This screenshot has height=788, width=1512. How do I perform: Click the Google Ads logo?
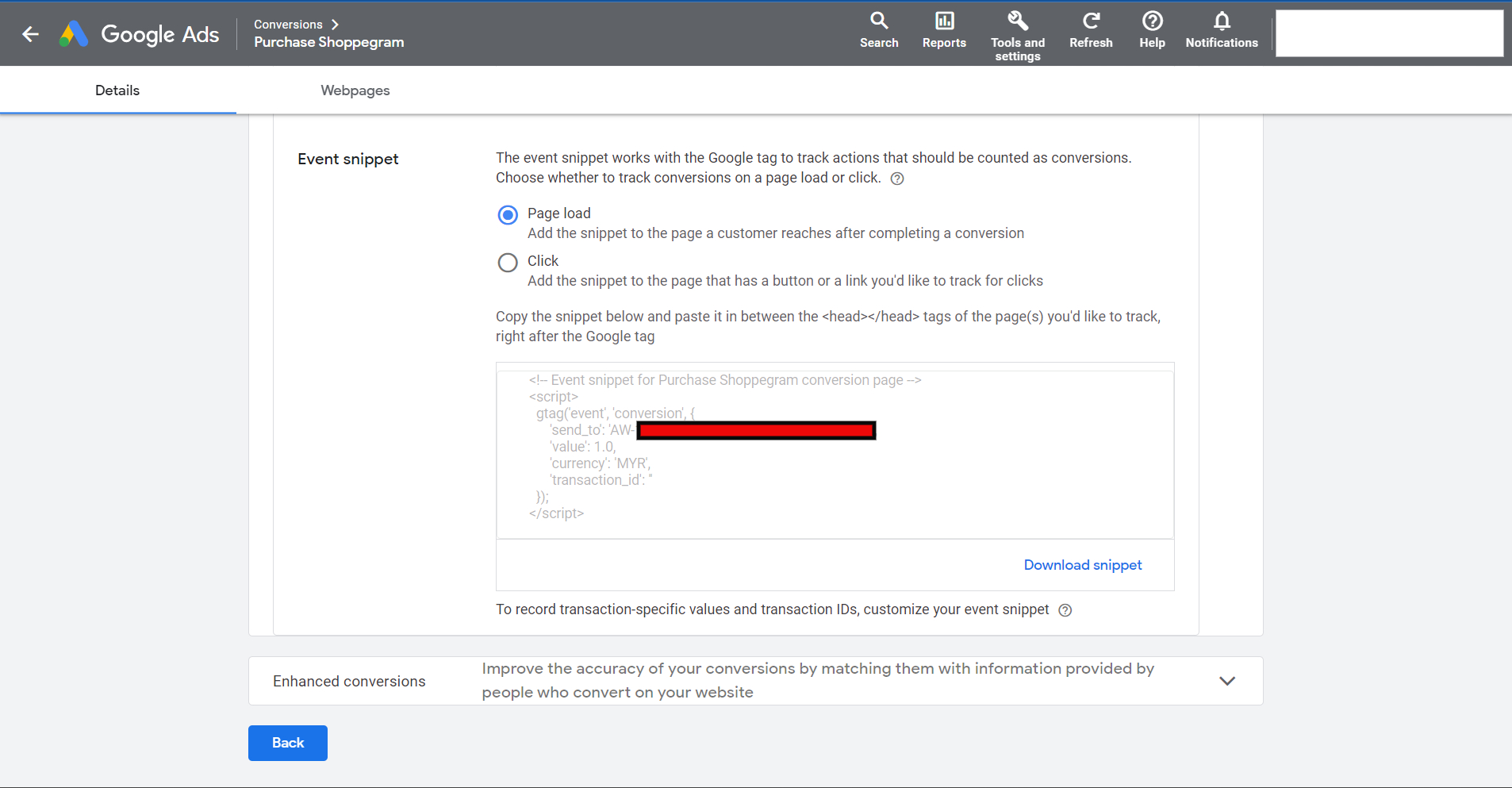pos(140,34)
